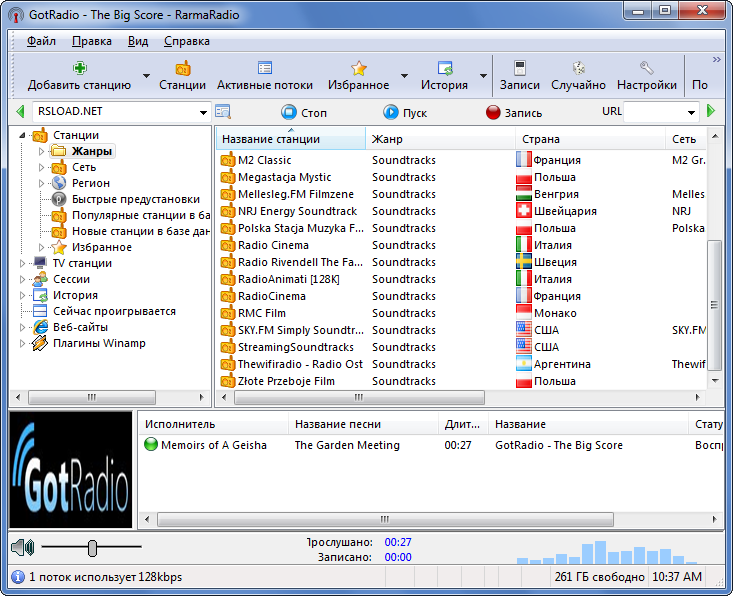Adjust the volume slider handle
This screenshot has width=733, height=596.
click(x=93, y=547)
